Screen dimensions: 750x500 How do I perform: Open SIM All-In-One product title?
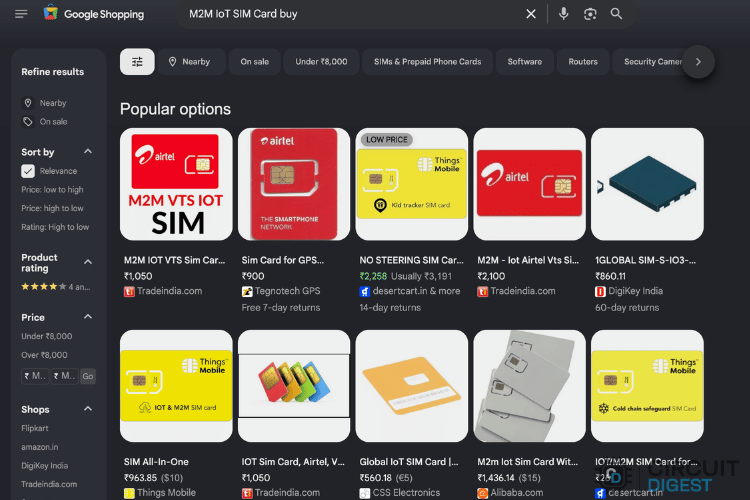tap(156, 462)
